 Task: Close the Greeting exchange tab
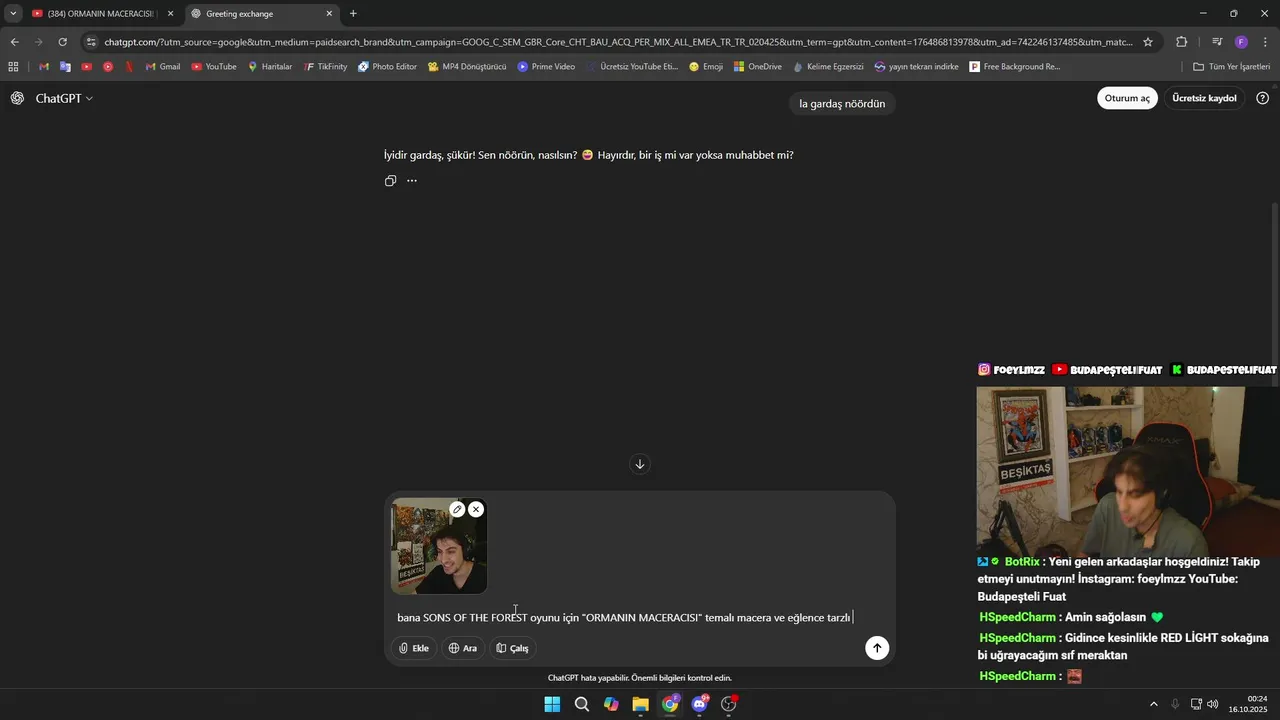(329, 14)
